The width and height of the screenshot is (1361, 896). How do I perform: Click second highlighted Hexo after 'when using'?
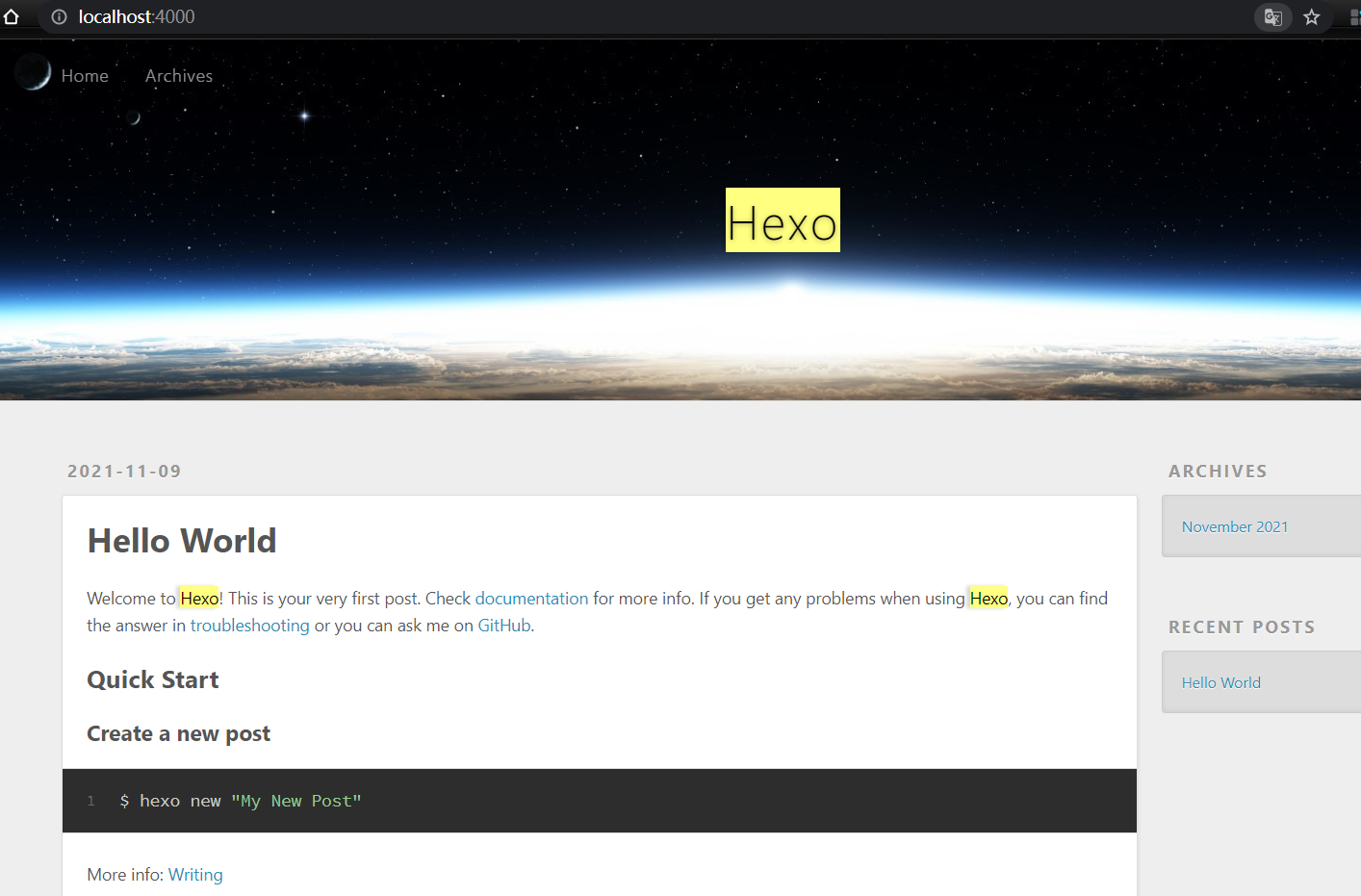[x=989, y=599]
